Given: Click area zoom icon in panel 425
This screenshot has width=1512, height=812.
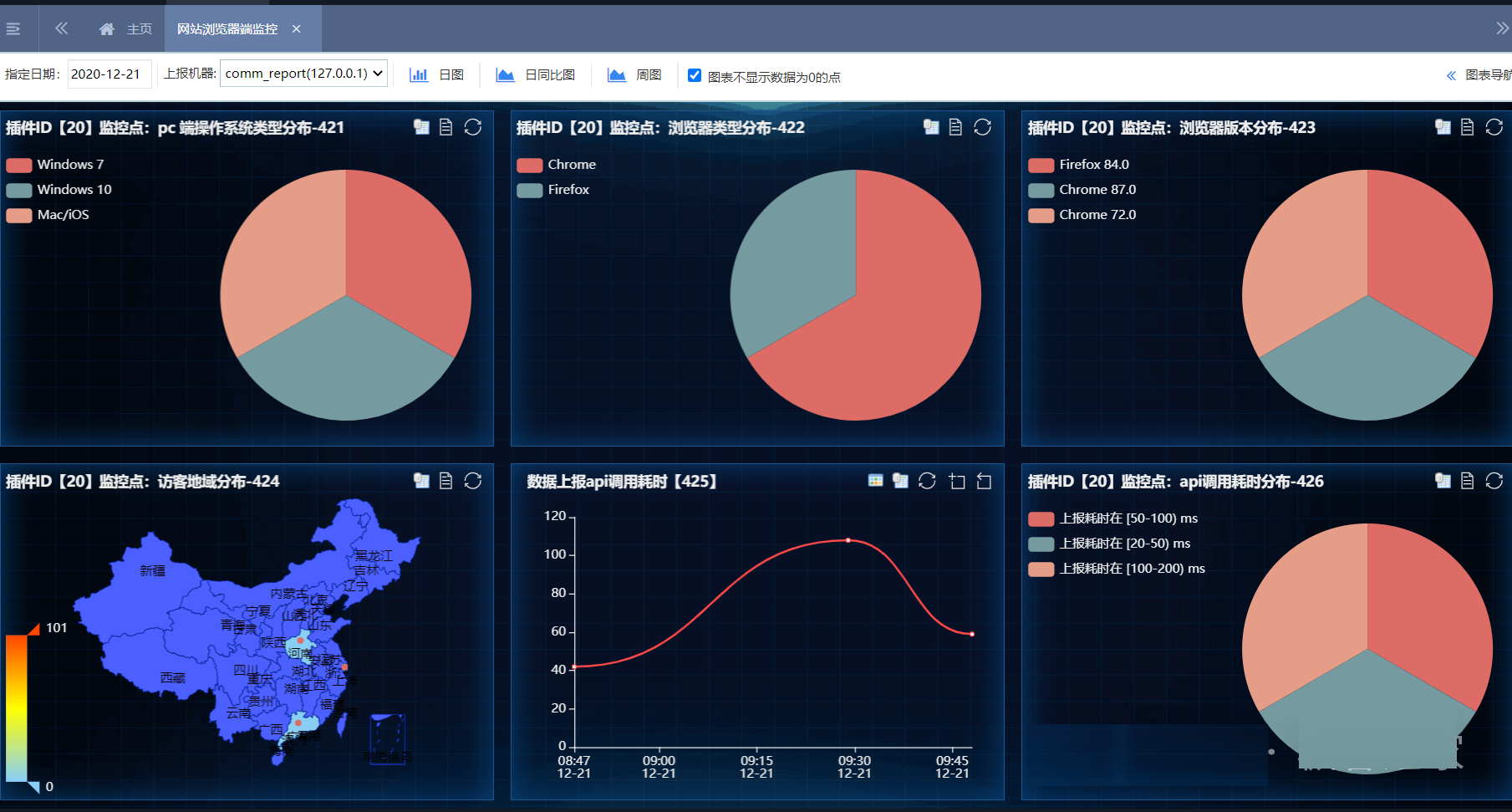Looking at the screenshot, I should click(957, 481).
